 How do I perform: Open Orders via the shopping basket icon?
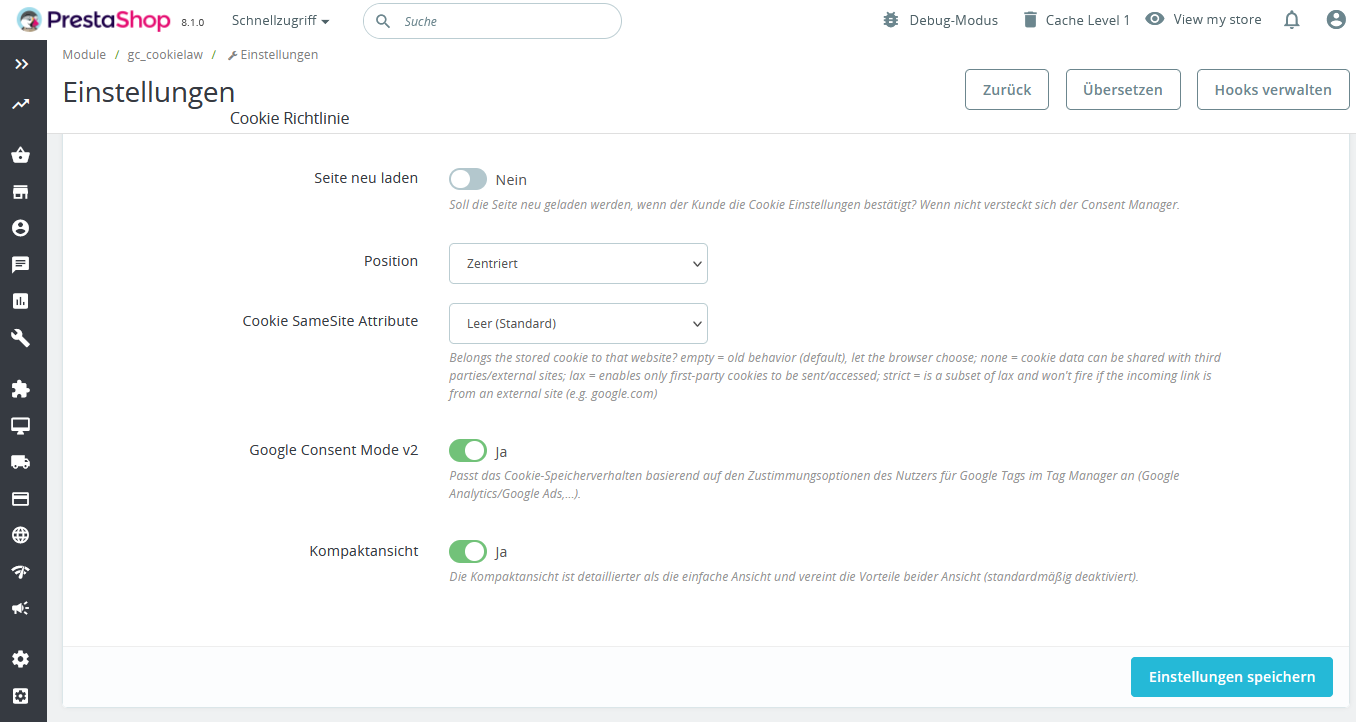[x=21, y=155]
